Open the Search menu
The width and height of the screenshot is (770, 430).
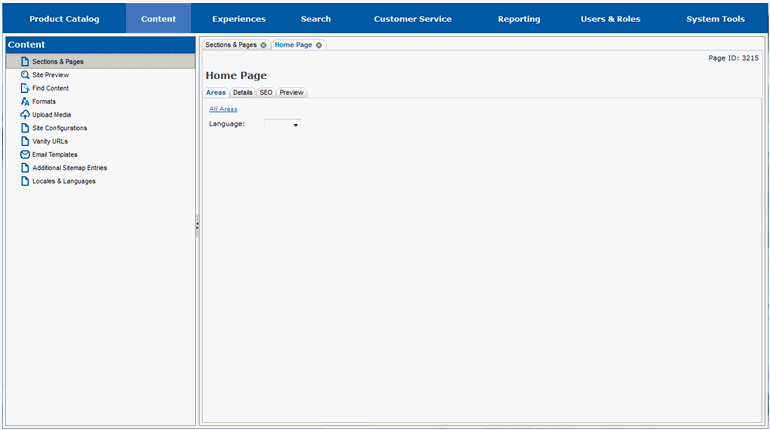tap(316, 19)
